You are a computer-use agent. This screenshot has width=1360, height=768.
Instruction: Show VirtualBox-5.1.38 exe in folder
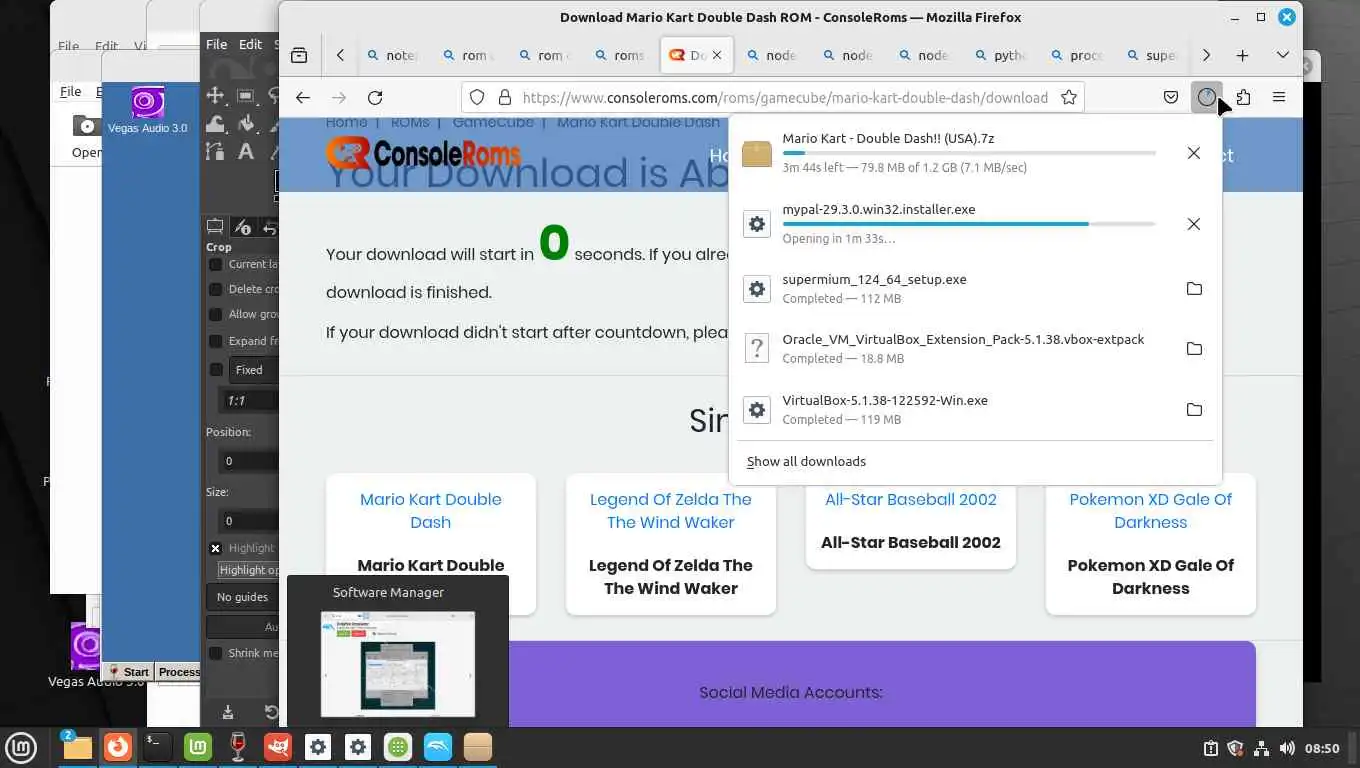pos(1193,409)
